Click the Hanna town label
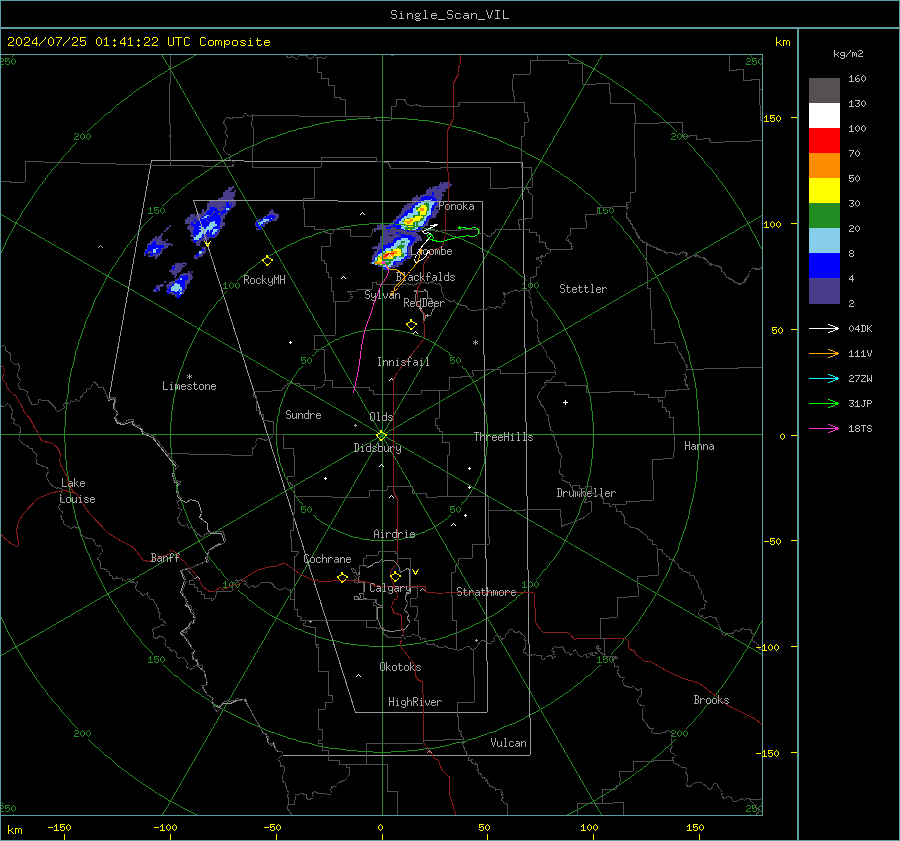The image size is (900, 841). point(699,446)
